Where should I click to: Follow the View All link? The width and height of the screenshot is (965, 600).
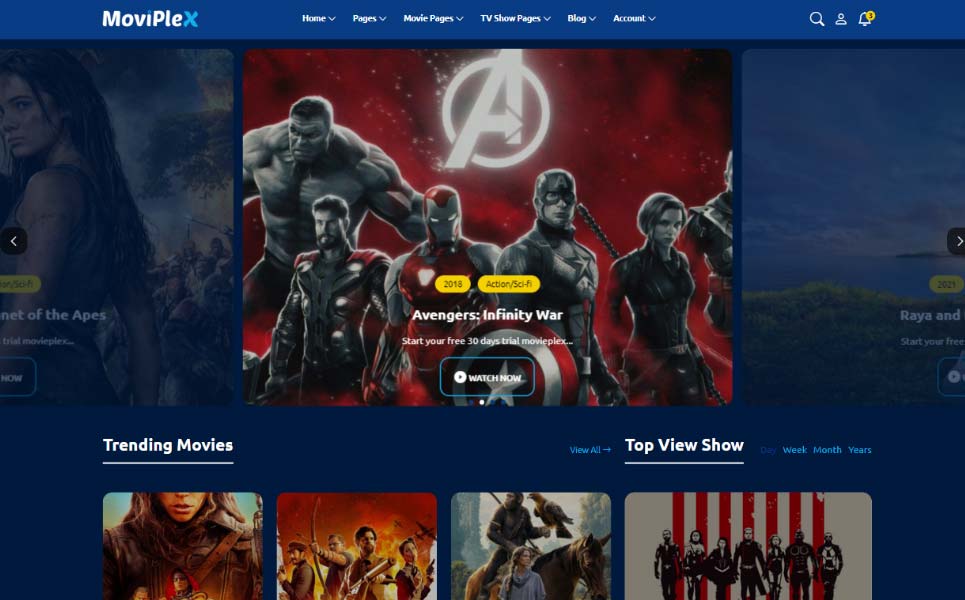[590, 450]
